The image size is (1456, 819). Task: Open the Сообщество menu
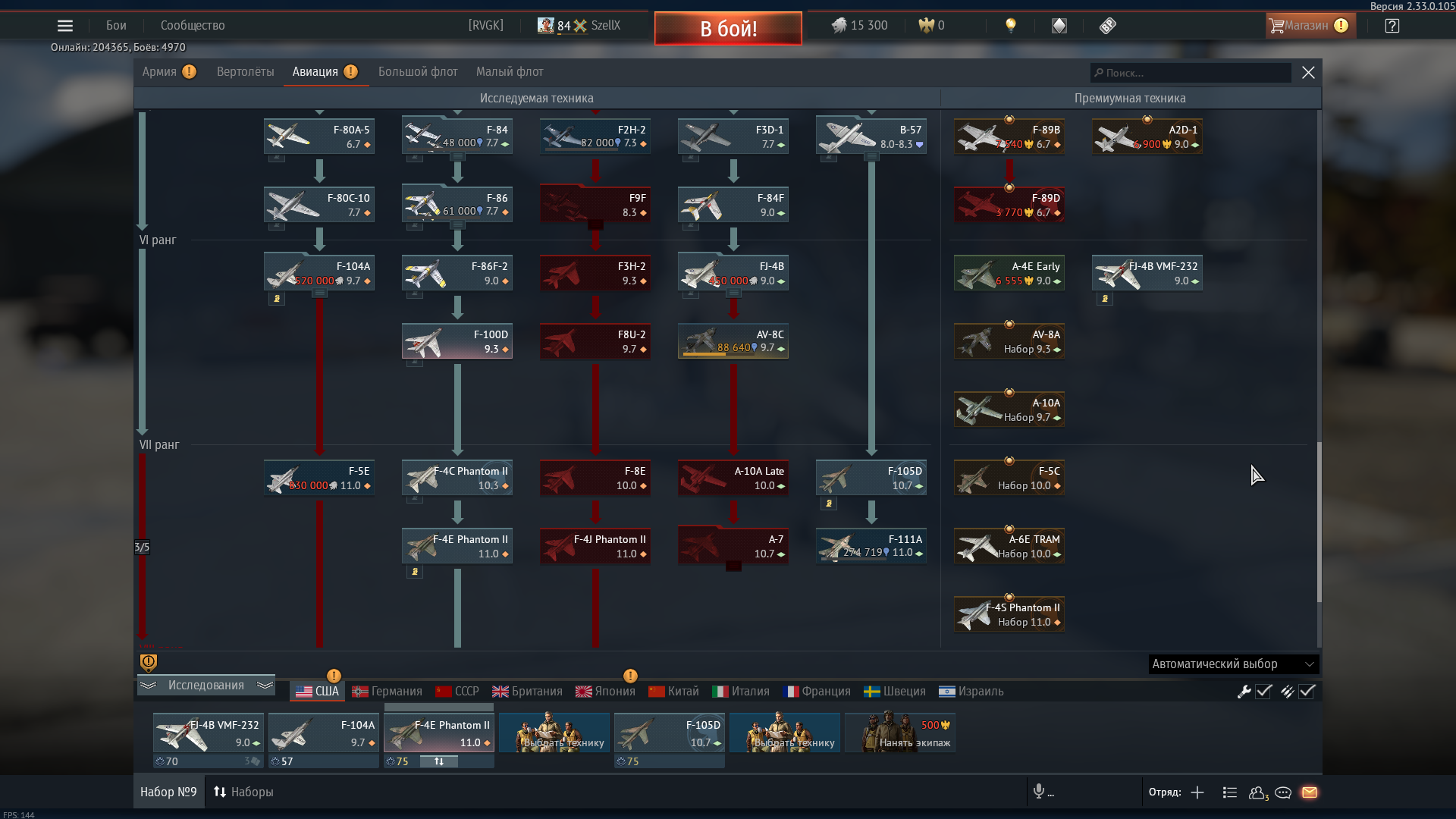click(193, 25)
